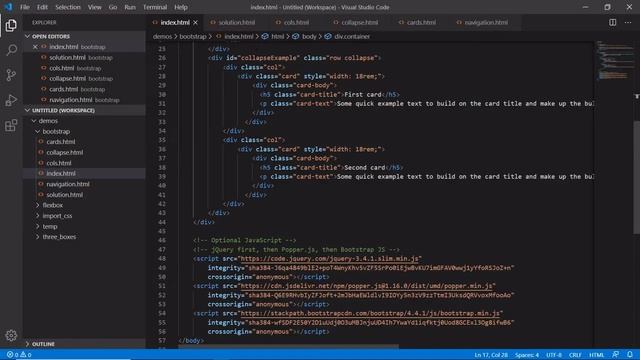Click the demos breadcrumb segment
Viewport: 640px width, 360px height.
pyautogui.click(x=162, y=36)
